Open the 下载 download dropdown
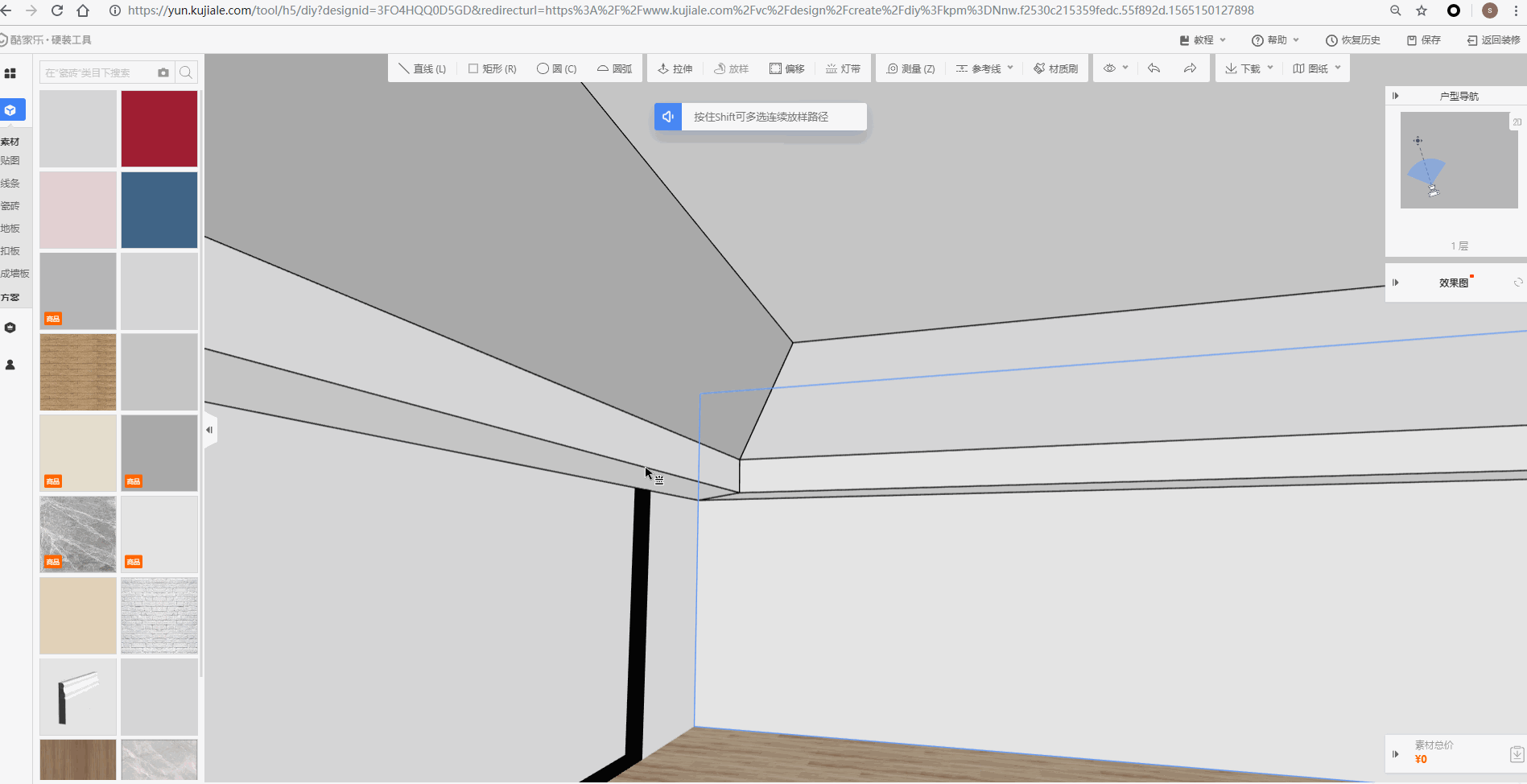The image size is (1527, 784). [x=1248, y=69]
